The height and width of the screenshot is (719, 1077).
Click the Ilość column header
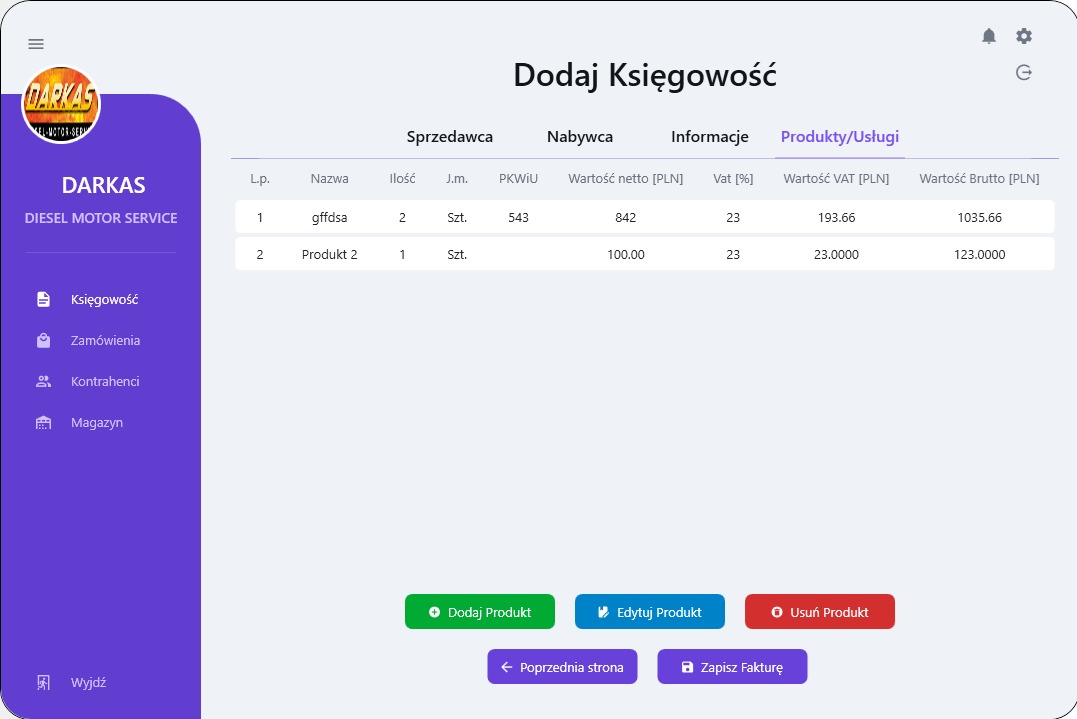tap(403, 179)
